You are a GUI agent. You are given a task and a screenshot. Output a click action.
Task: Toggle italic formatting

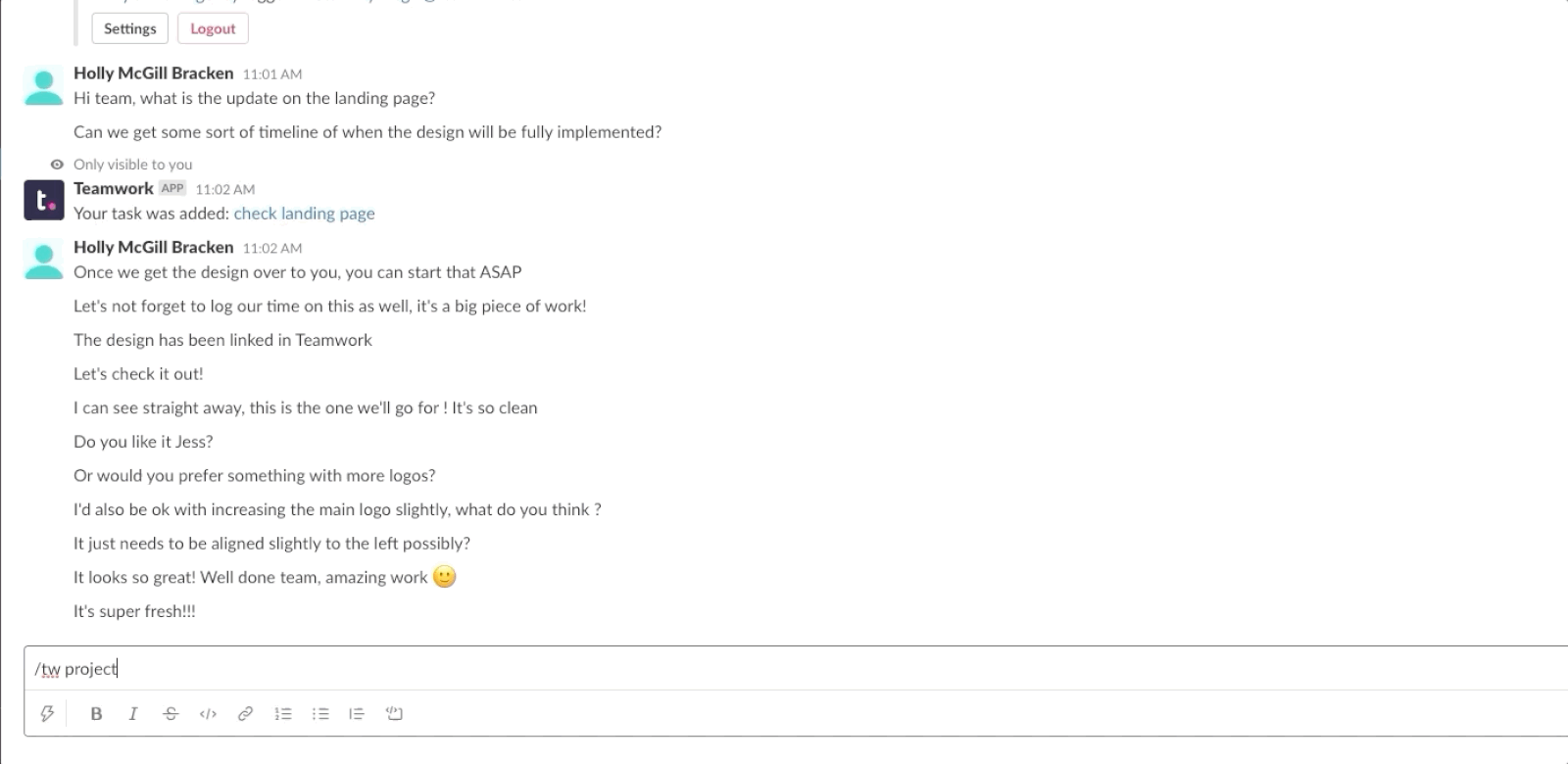(x=133, y=713)
